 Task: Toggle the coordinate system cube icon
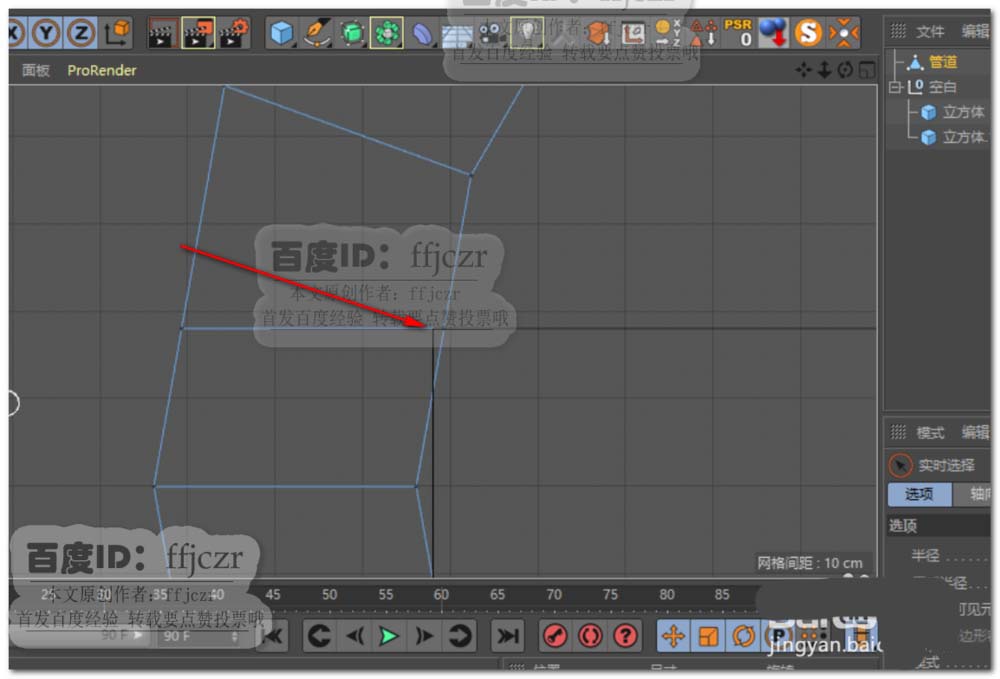[117, 33]
